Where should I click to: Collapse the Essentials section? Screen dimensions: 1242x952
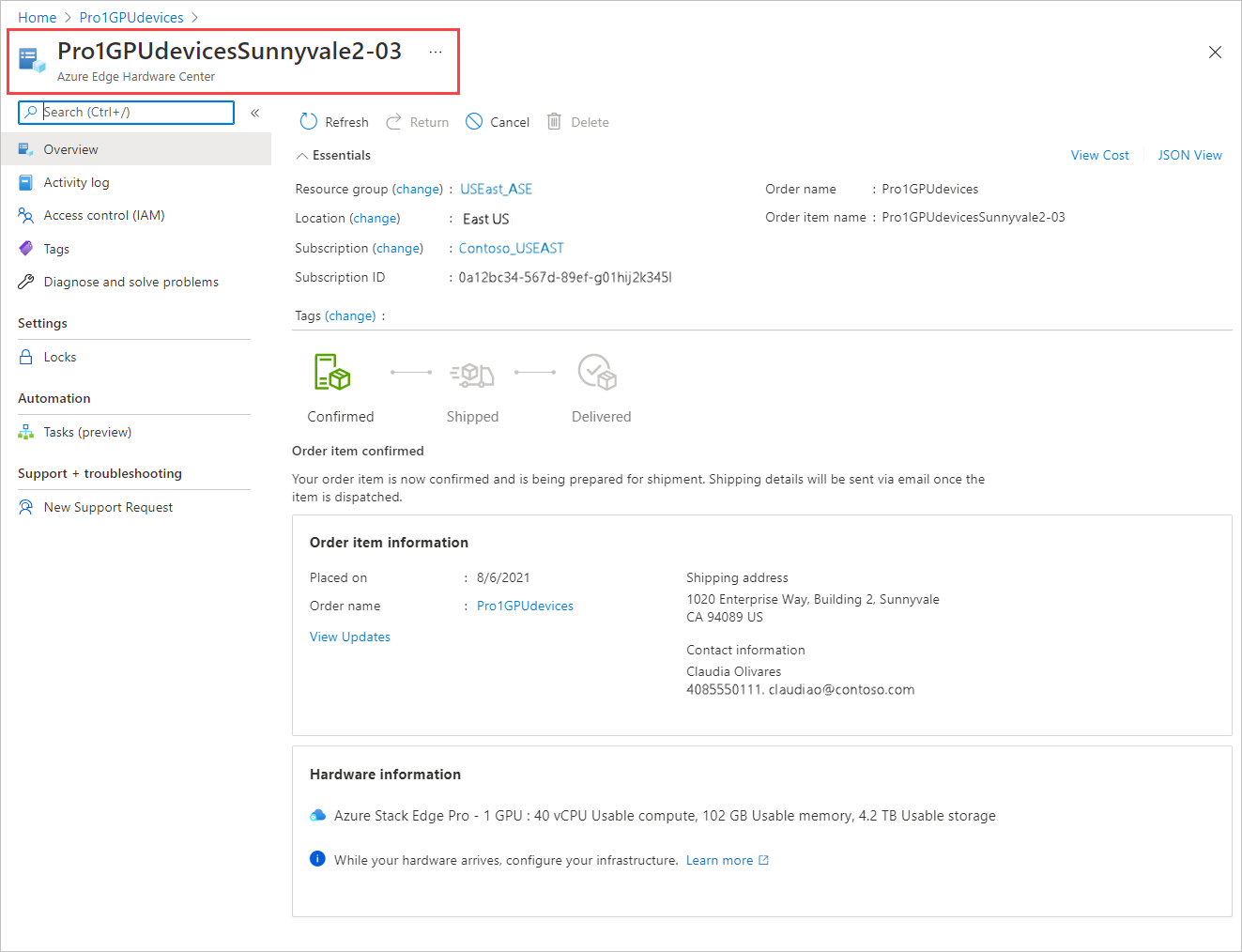pyautogui.click(x=302, y=155)
